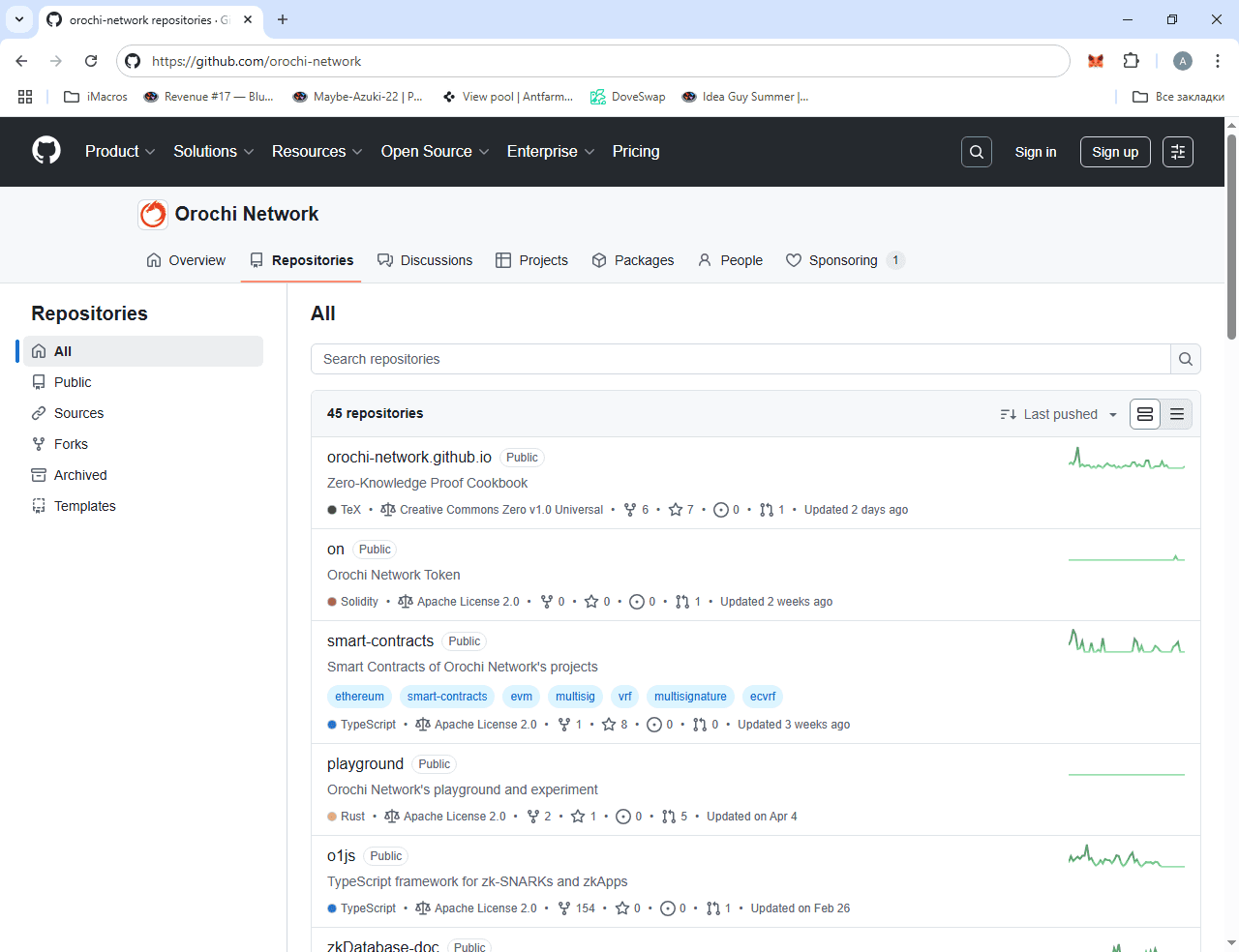Filter by Public repositories
The image size is (1239, 952).
coord(143,382)
